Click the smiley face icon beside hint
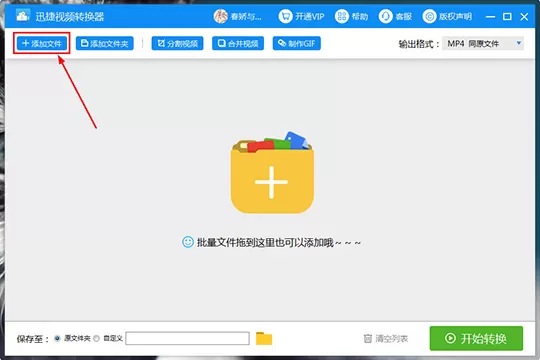Viewport: 540px width, 360px height. (188, 242)
